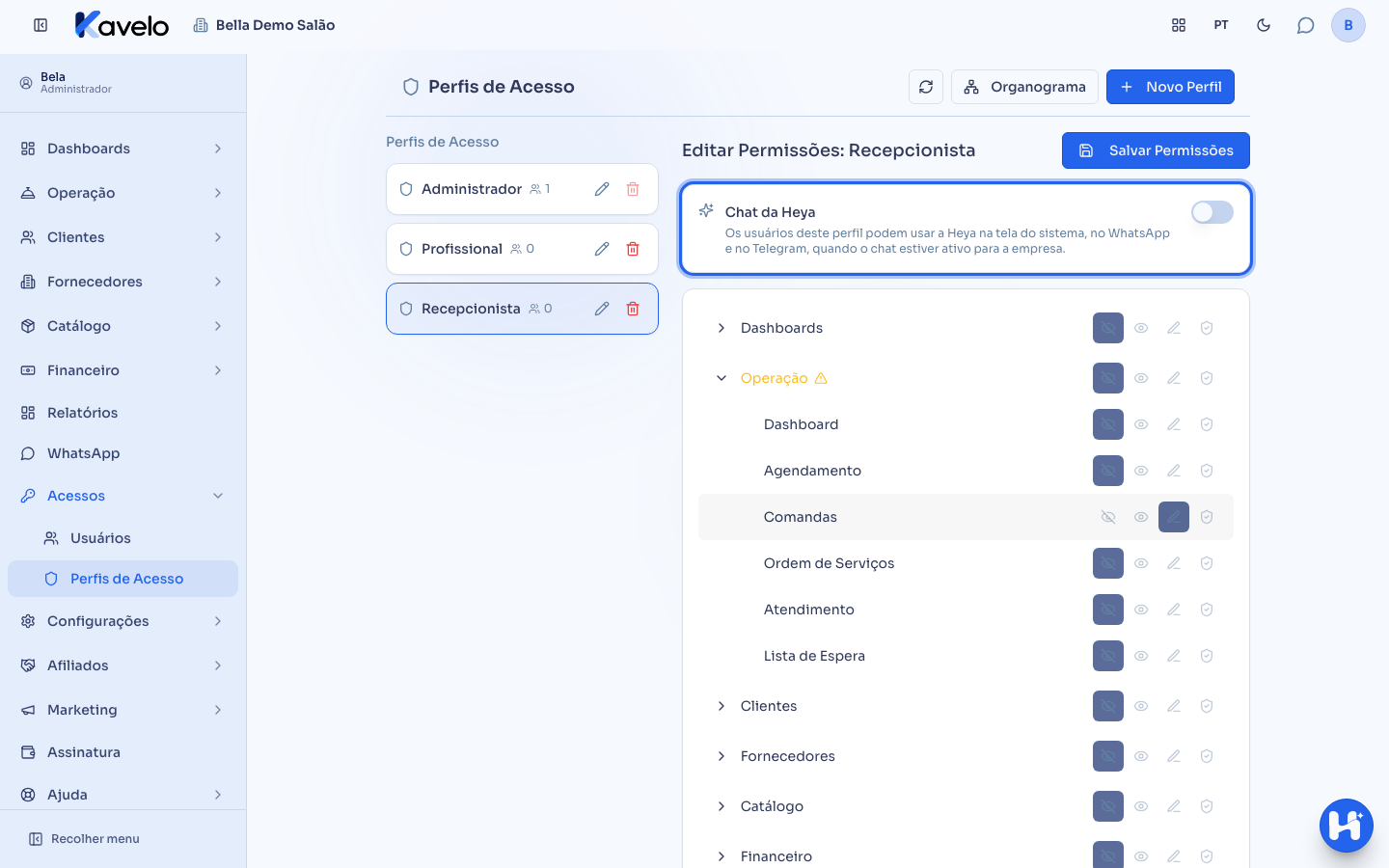Collapse sidebar using top-left panel icon
This screenshot has width=1389, height=868.
[41, 25]
